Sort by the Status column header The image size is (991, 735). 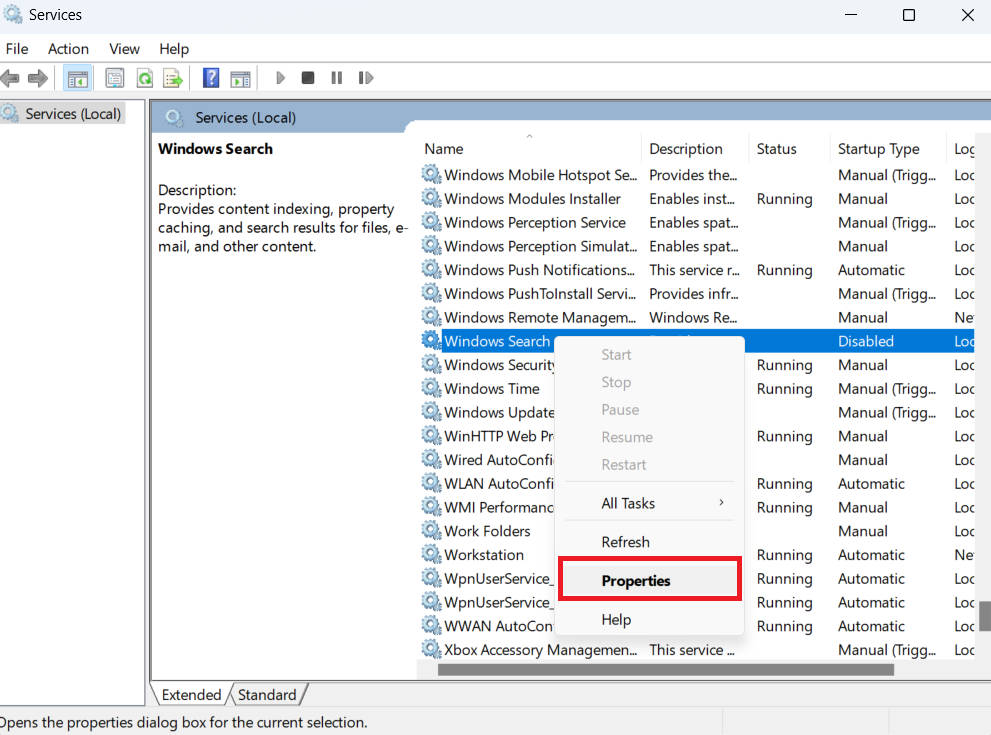[788, 149]
